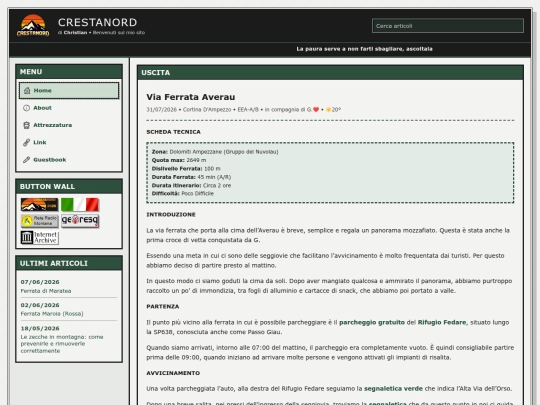Image resolution: width=540 pixels, height=405 pixels.
Task: Open the Ferrata di Maratea article
Action: (x=46, y=291)
